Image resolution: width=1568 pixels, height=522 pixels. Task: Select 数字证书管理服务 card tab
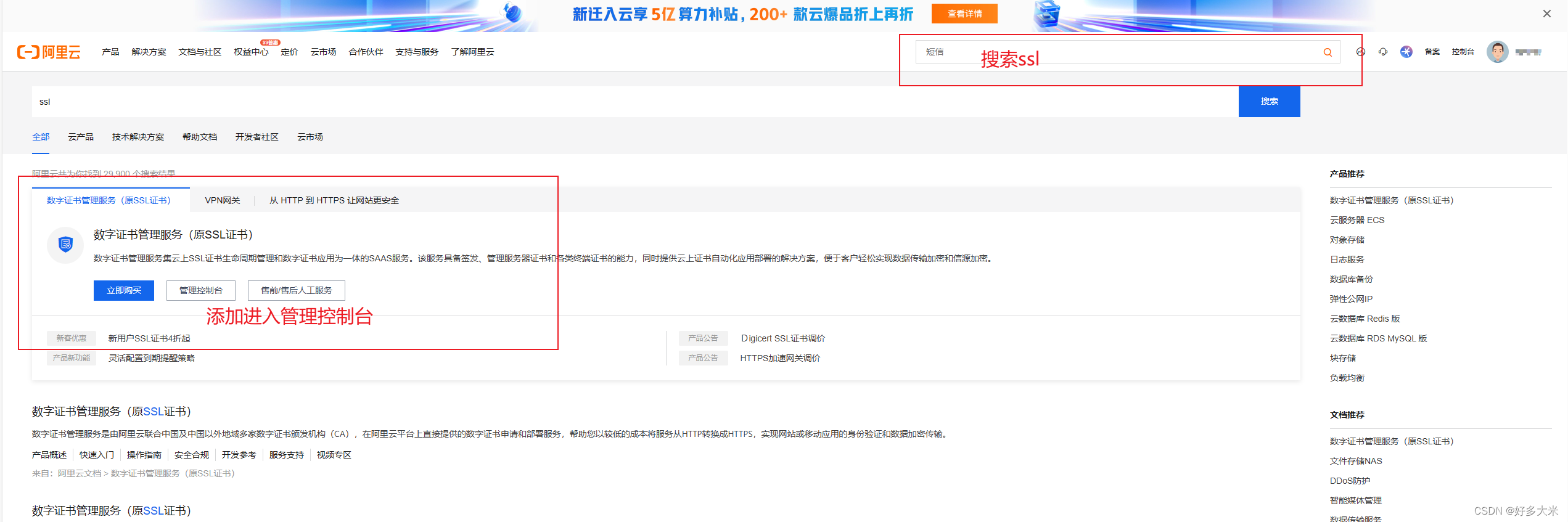point(111,200)
